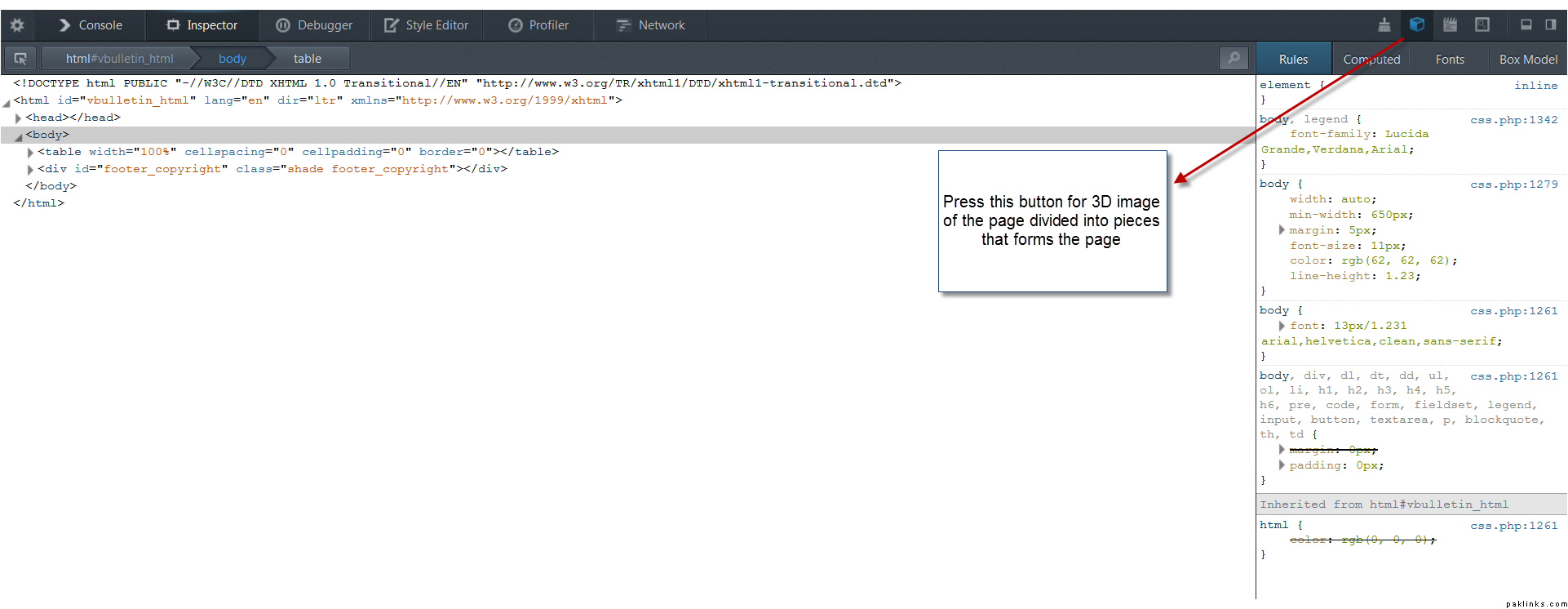The height and width of the screenshot is (609, 1568).
Task: Toggle the 3D view cube button
Action: point(1417,24)
